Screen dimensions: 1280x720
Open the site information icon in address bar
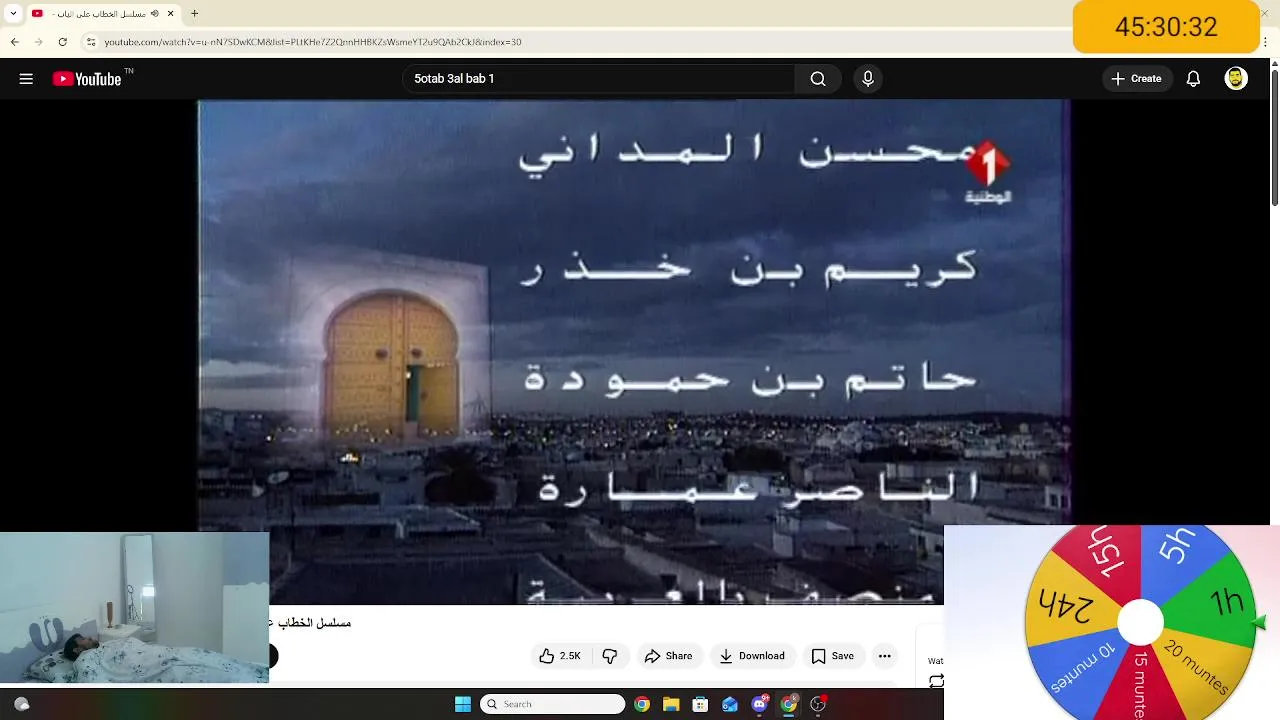(x=90, y=42)
